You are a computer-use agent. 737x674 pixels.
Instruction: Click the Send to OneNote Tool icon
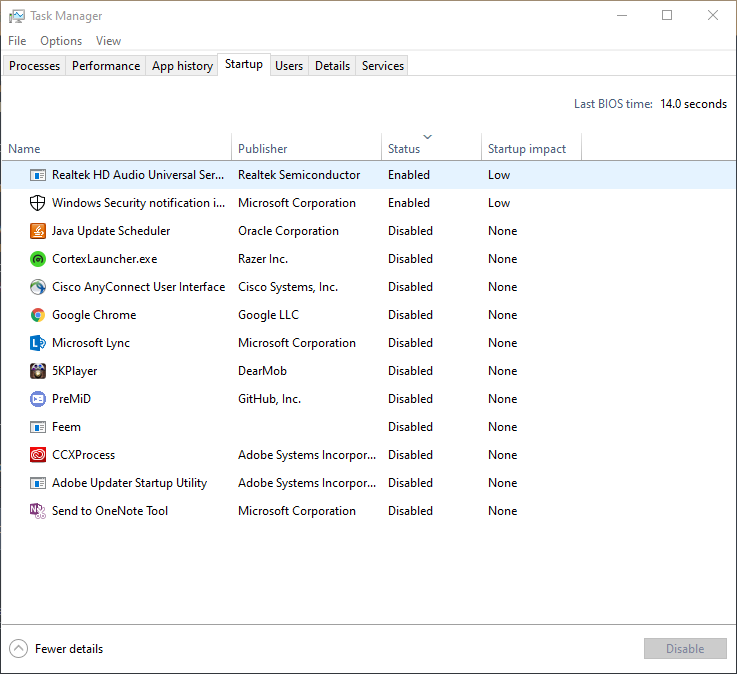point(38,511)
